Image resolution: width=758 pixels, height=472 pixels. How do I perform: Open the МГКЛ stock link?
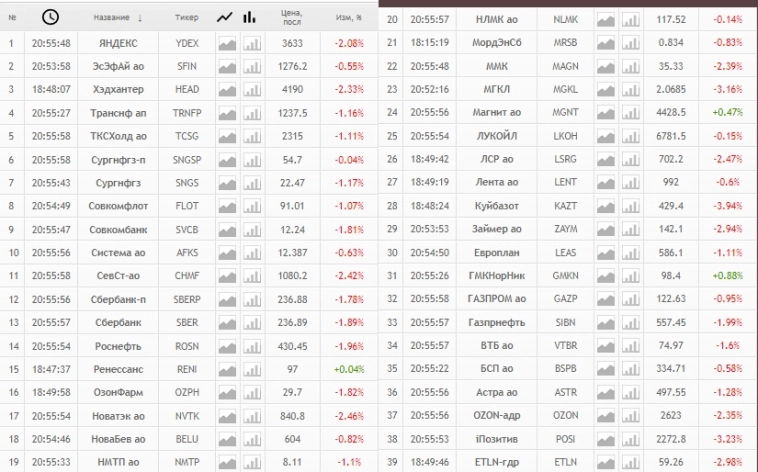(497, 89)
